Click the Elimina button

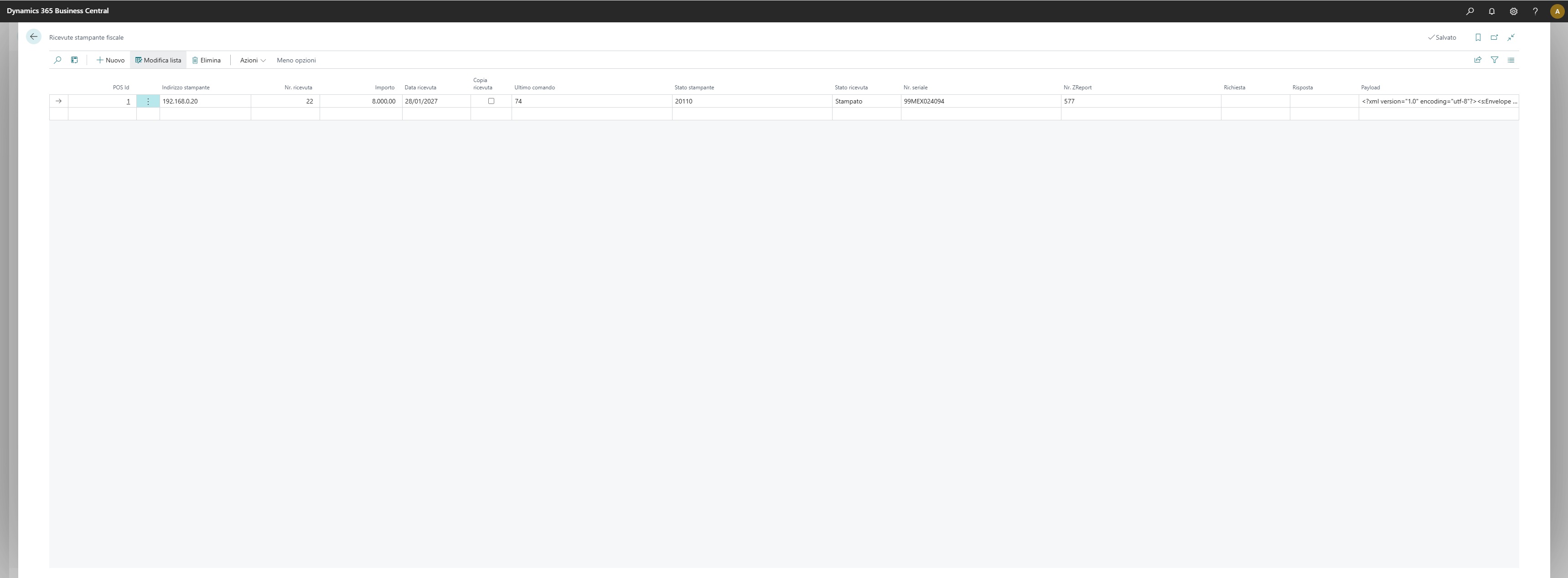[x=207, y=60]
